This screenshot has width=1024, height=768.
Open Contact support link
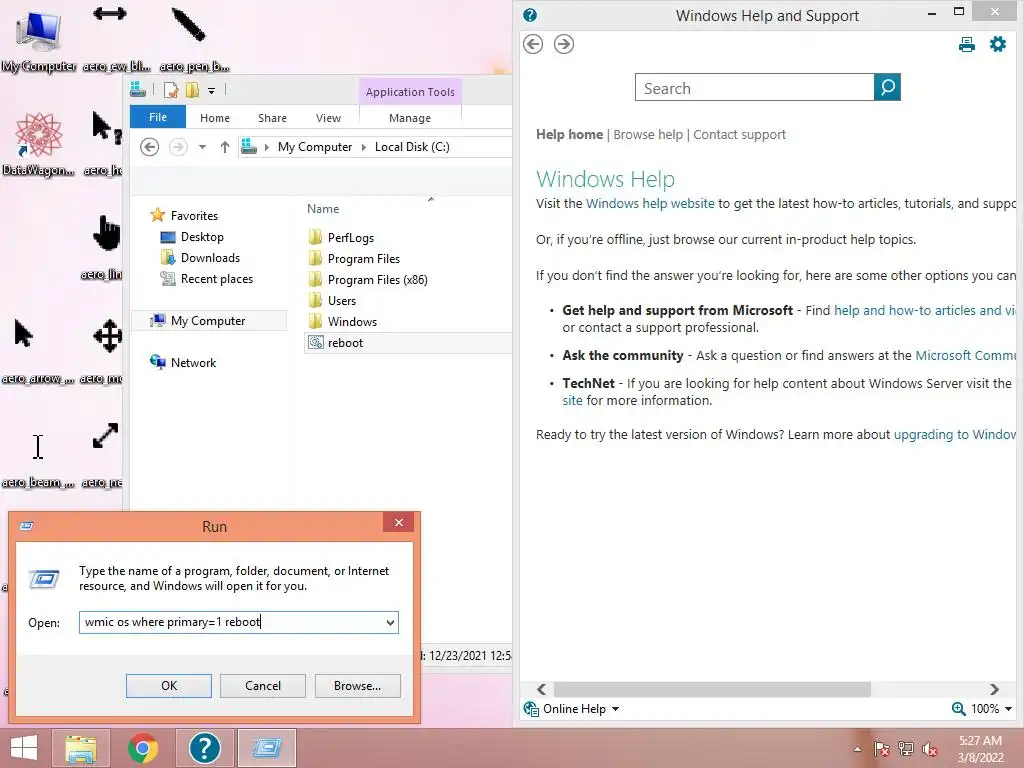(x=739, y=135)
